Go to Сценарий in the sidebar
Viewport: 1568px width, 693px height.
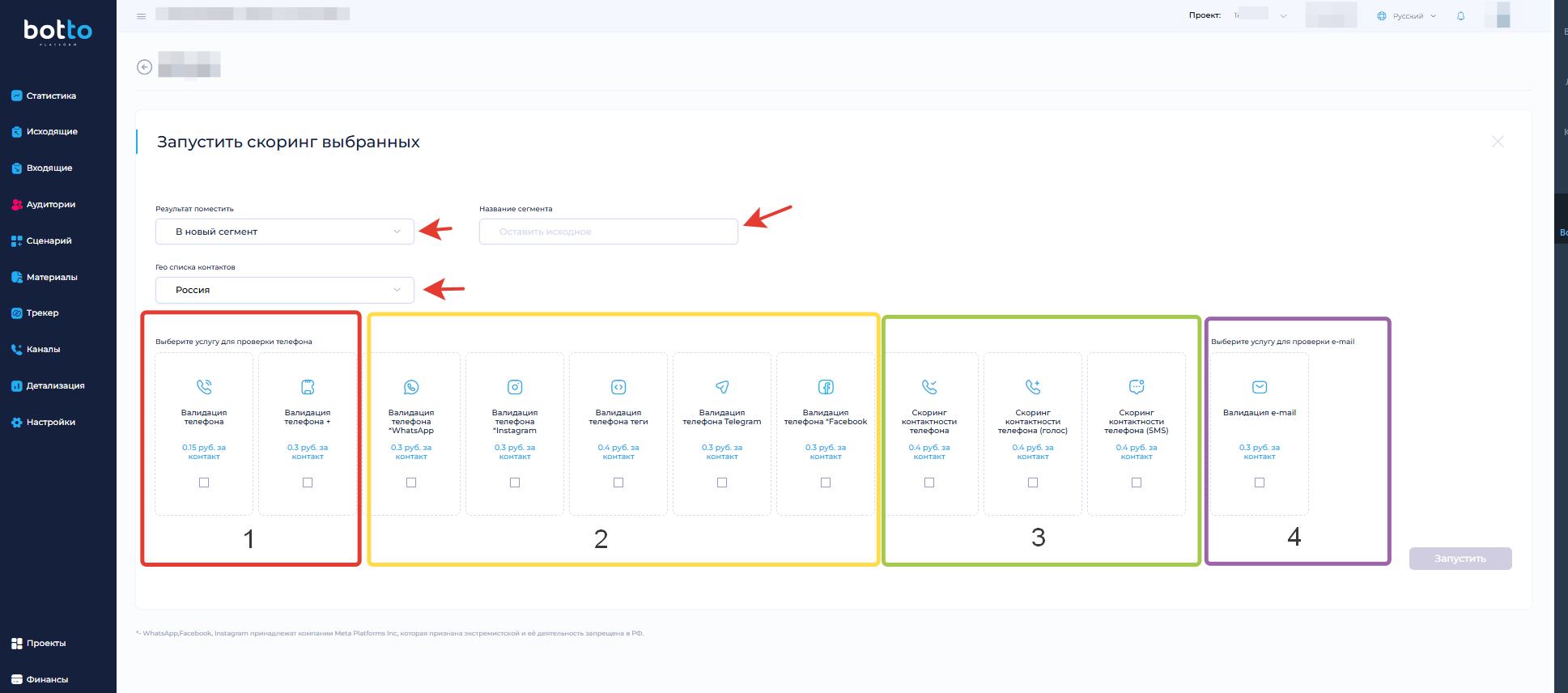click(49, 241)
